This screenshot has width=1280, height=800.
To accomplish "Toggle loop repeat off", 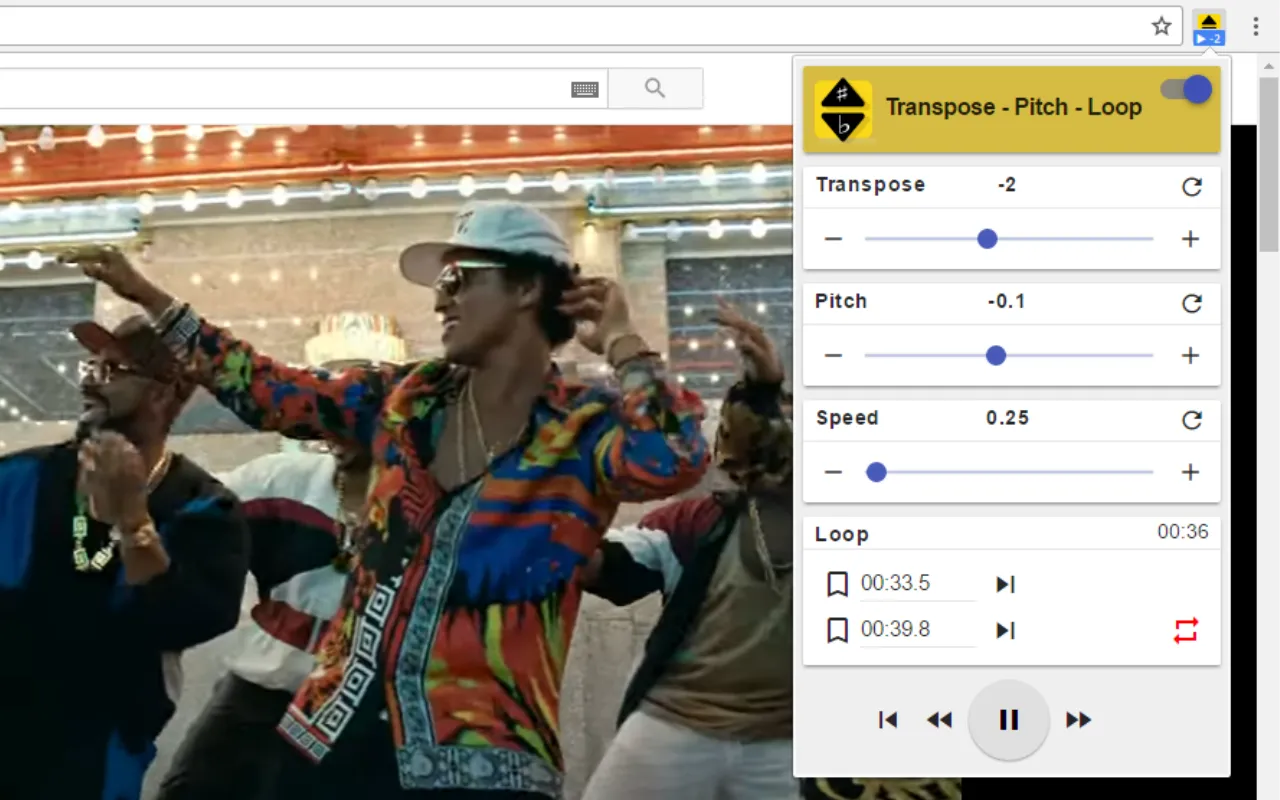I will pos(1185,629).
